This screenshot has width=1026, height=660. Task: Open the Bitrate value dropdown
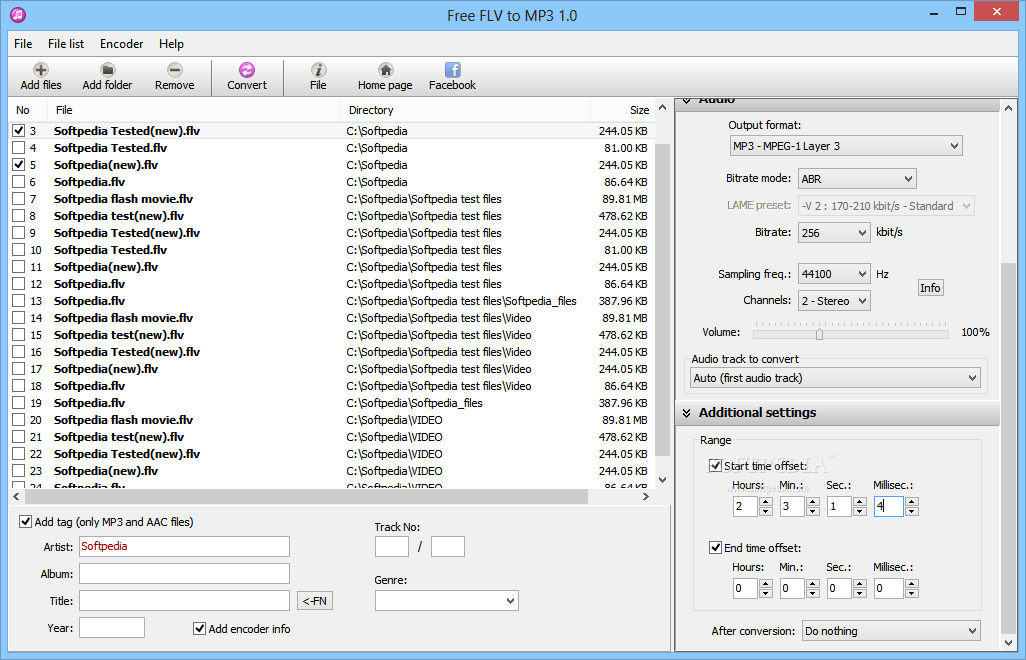click(x=834, y=233)
